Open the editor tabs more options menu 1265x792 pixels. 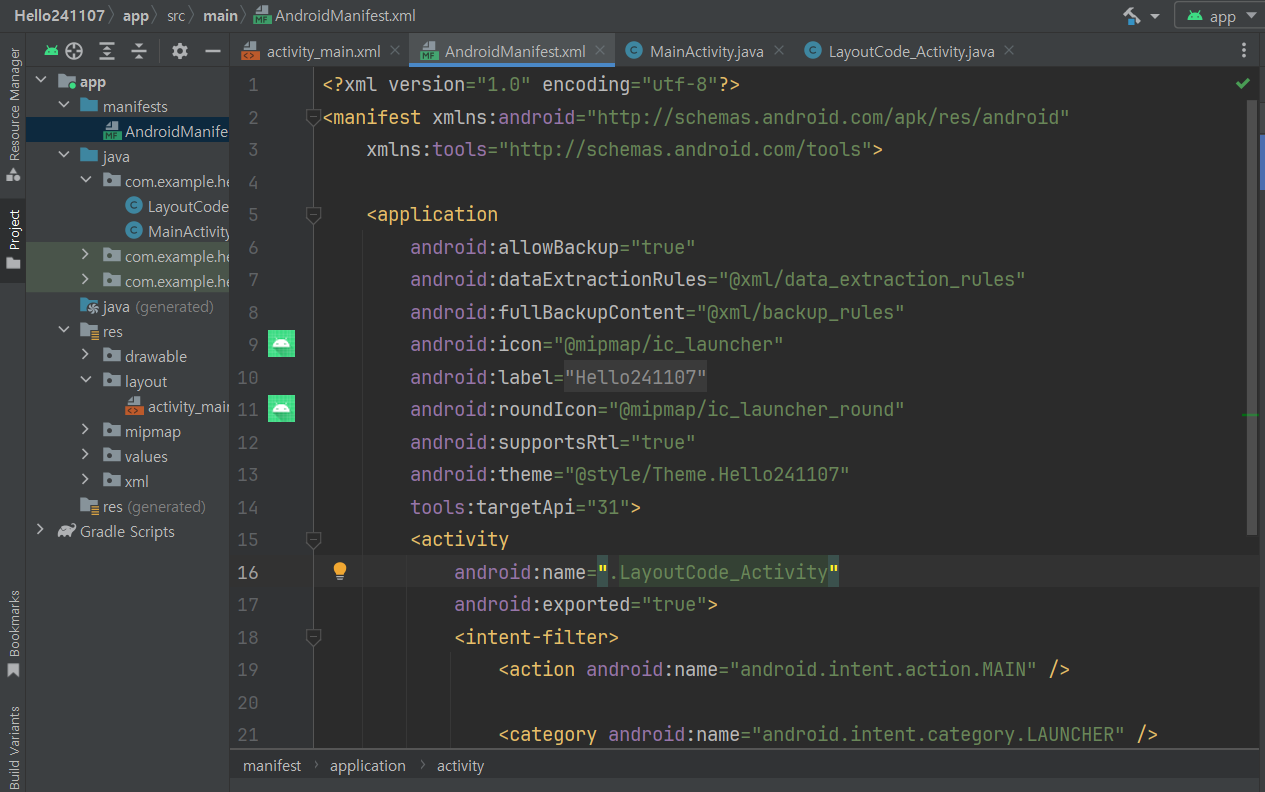[x=1244, y=51]
